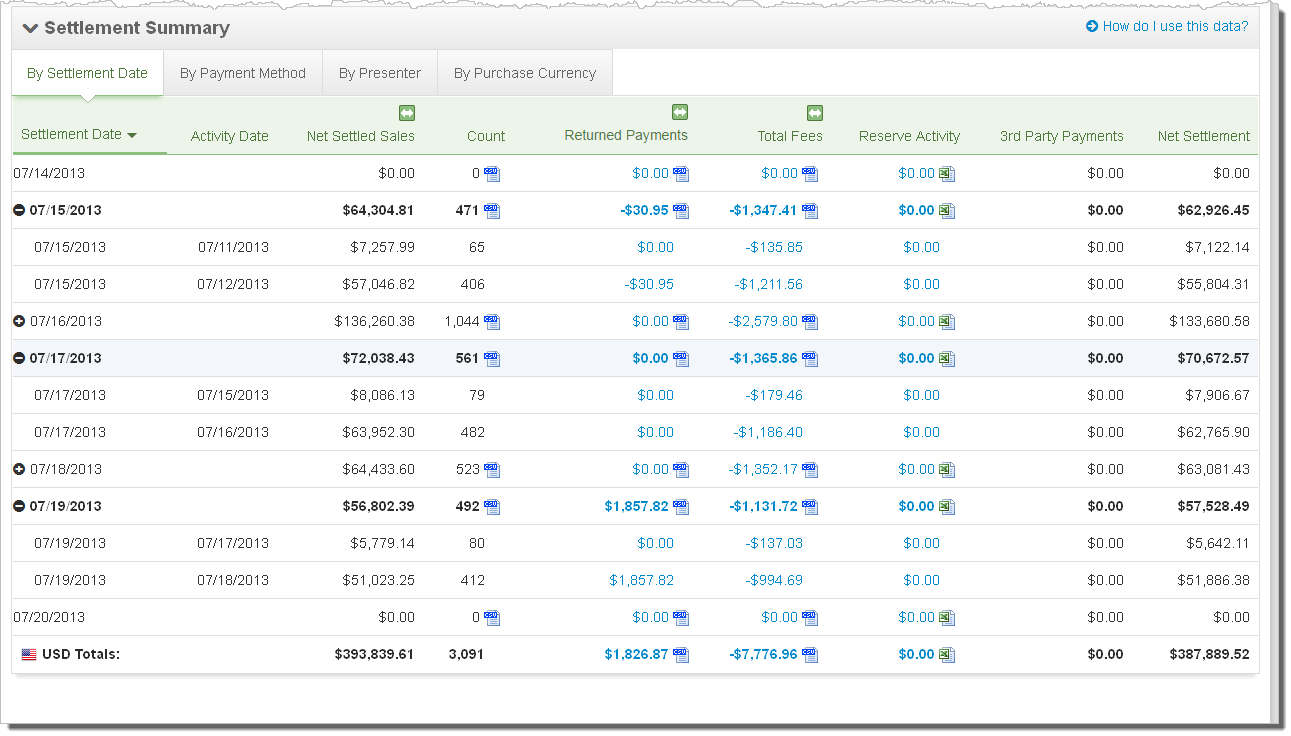Download Count CSV for 07/14/2013 row
Screen dimensions: 1291x736
[x=492, y=174]
